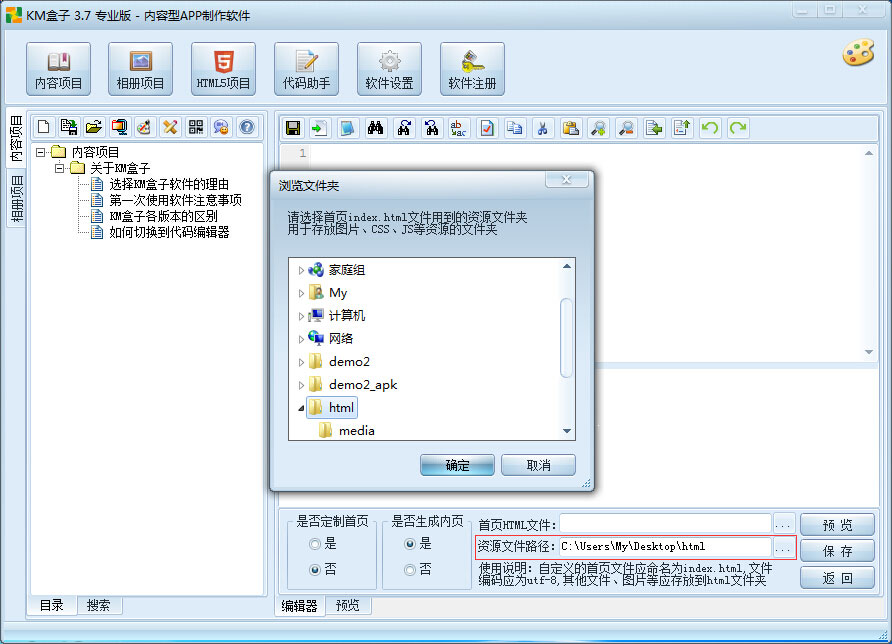This screenshot has height=644, width=892.
Task: Zoom in with the magnifier plus icon
Action: [598, 128]
